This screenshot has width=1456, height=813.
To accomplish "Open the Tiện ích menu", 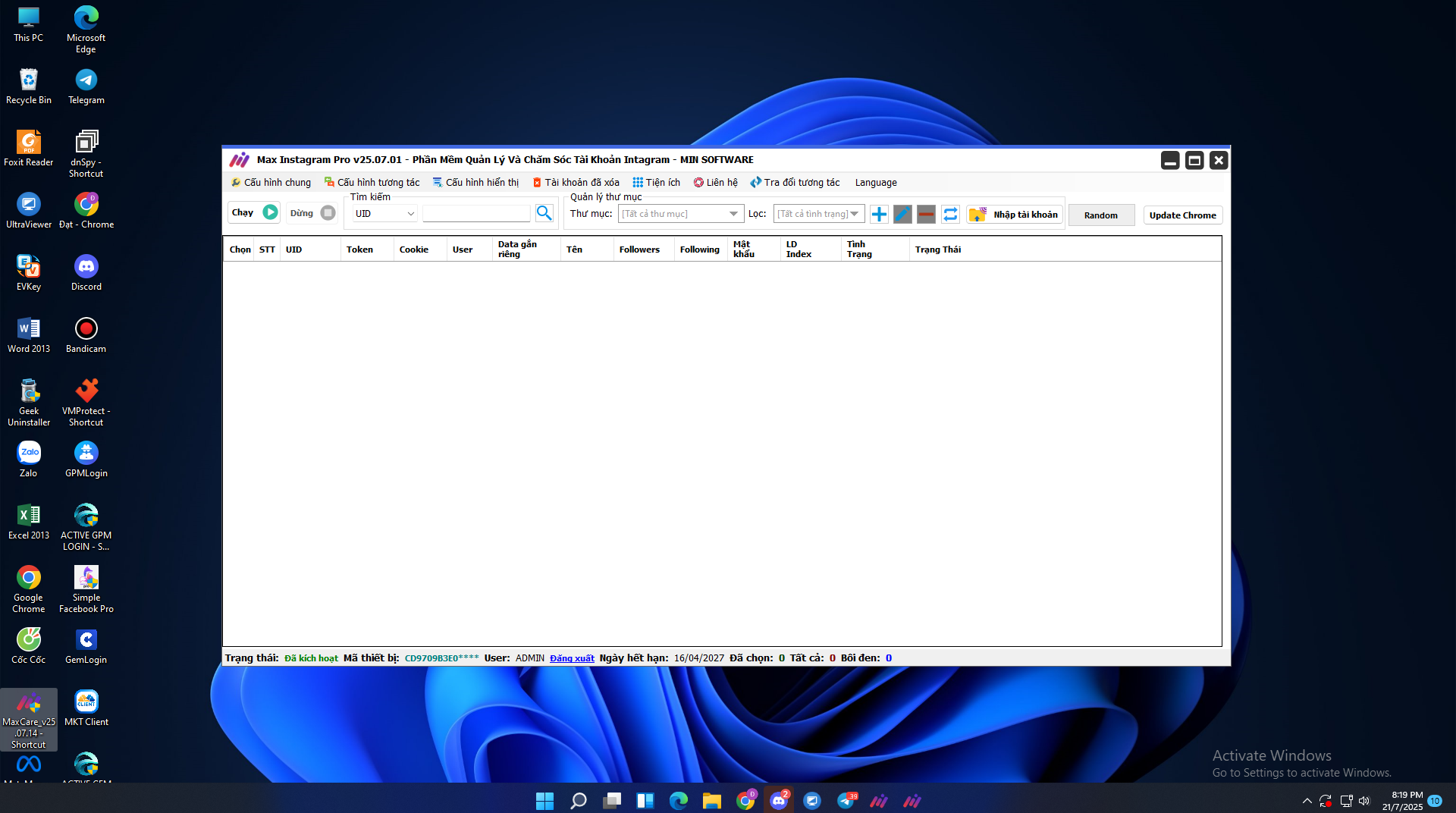I will (x=657, y=183).
